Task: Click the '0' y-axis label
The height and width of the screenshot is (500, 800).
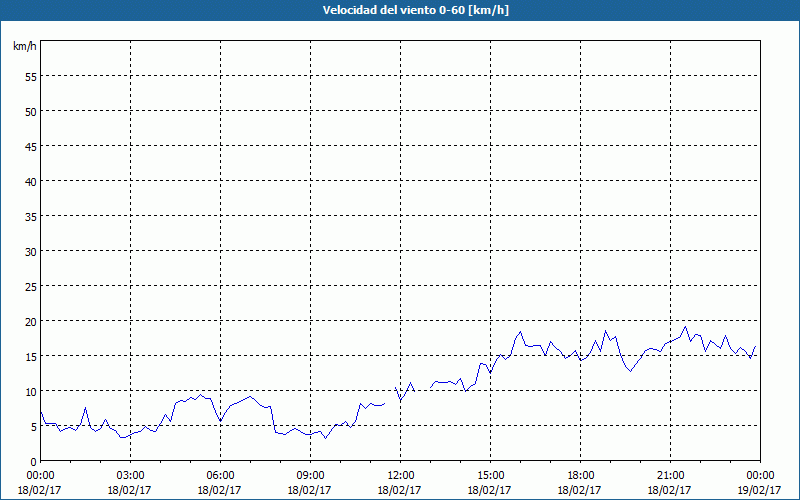Action: pos(34,462)
